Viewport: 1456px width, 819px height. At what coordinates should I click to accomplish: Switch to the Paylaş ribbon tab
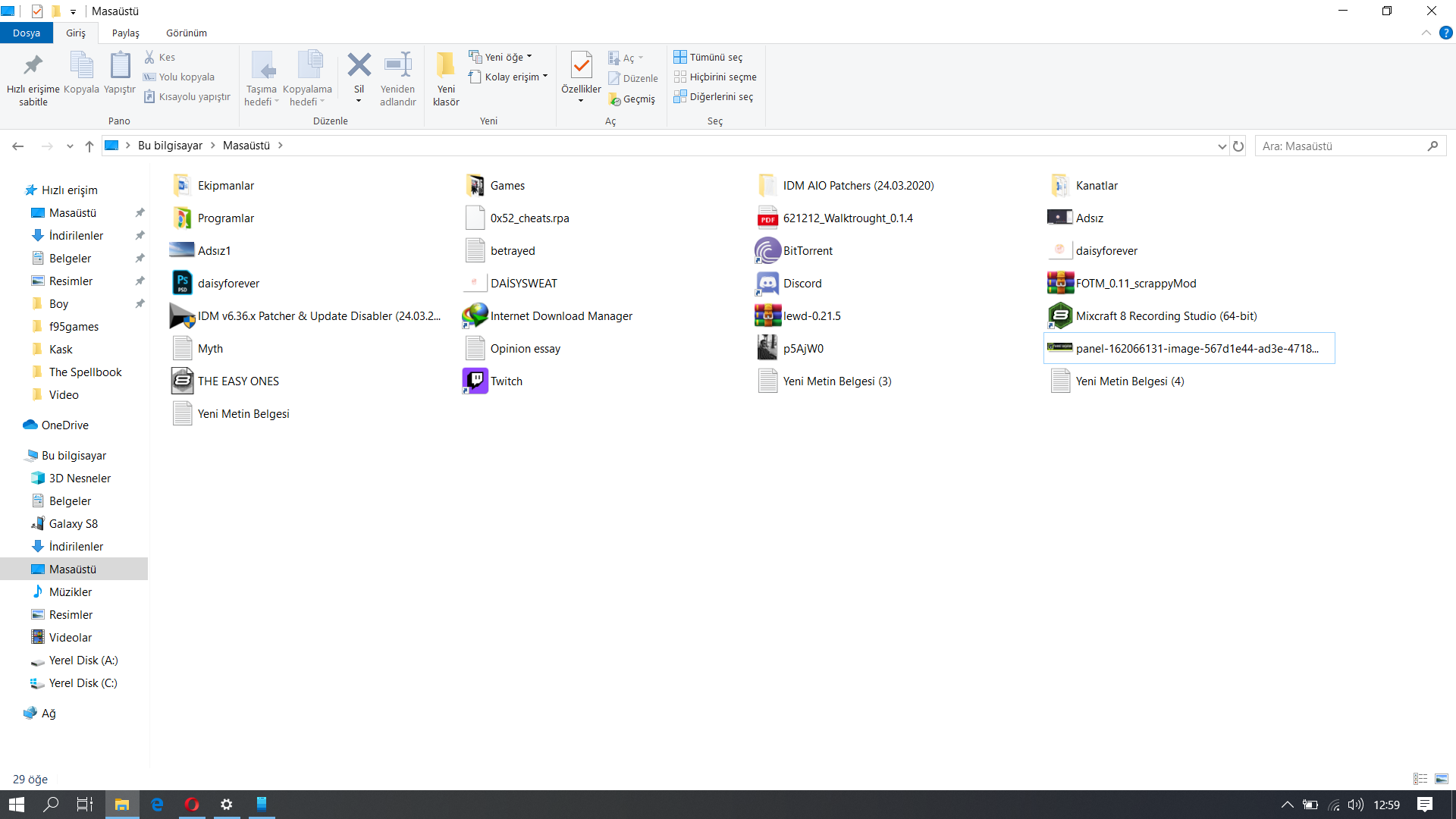126,33
